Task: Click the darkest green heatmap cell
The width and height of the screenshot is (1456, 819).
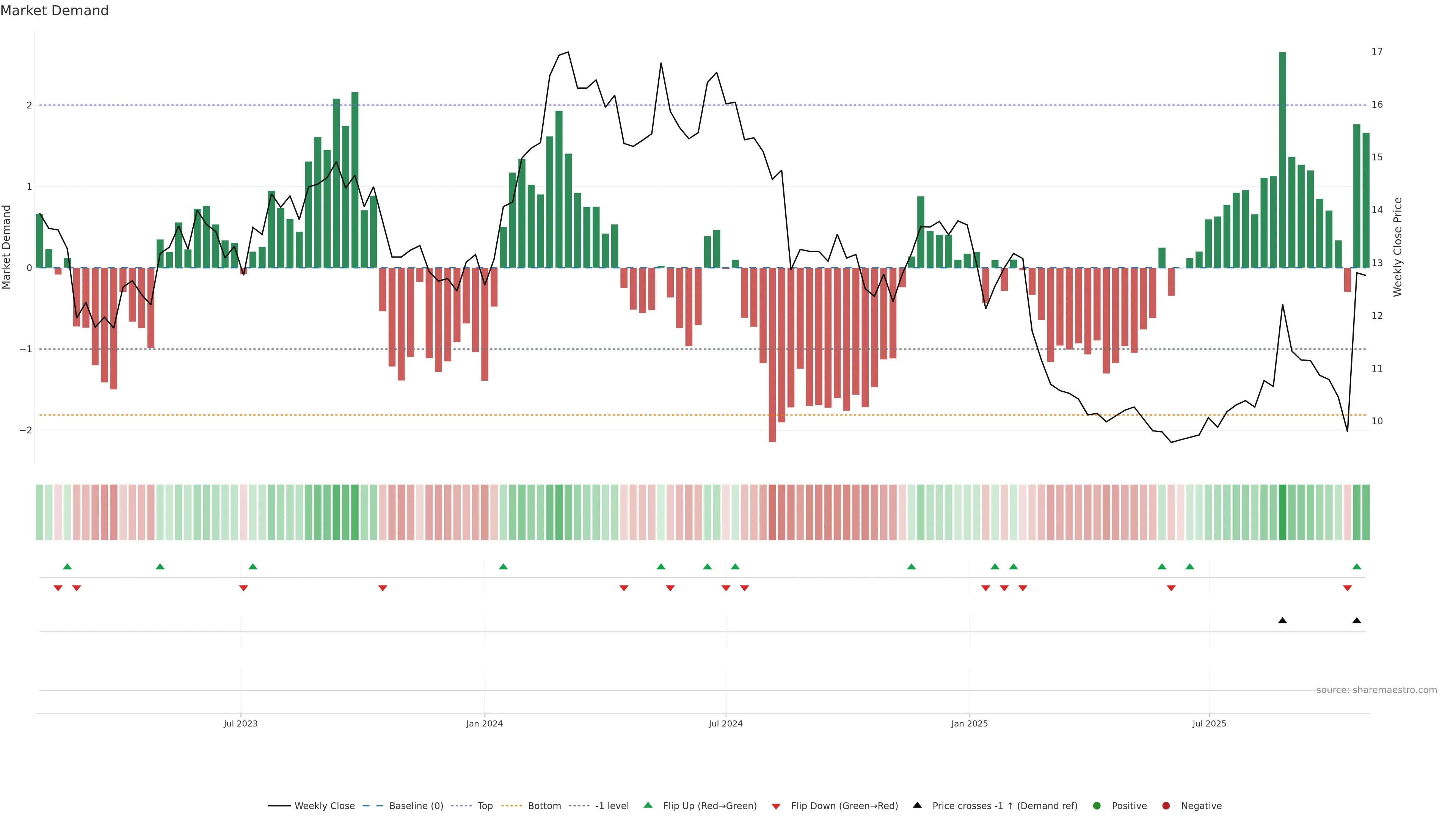Action: [x=1282, y=512]
